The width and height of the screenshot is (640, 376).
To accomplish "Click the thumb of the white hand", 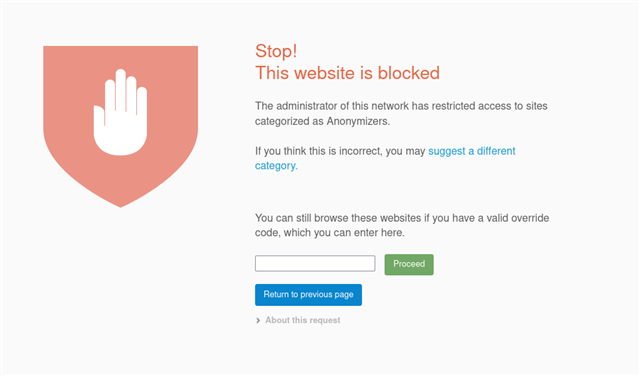I will [99, 118].
